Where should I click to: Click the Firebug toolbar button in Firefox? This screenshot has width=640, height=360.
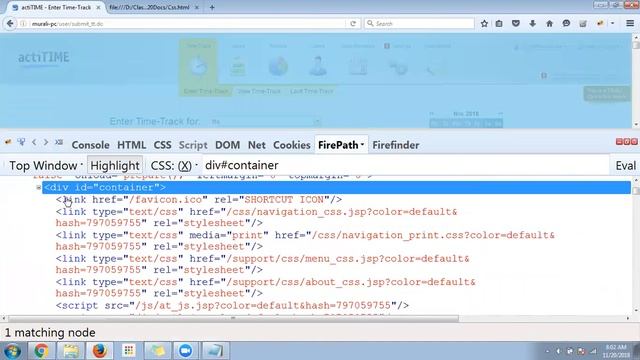coord(600,24)
